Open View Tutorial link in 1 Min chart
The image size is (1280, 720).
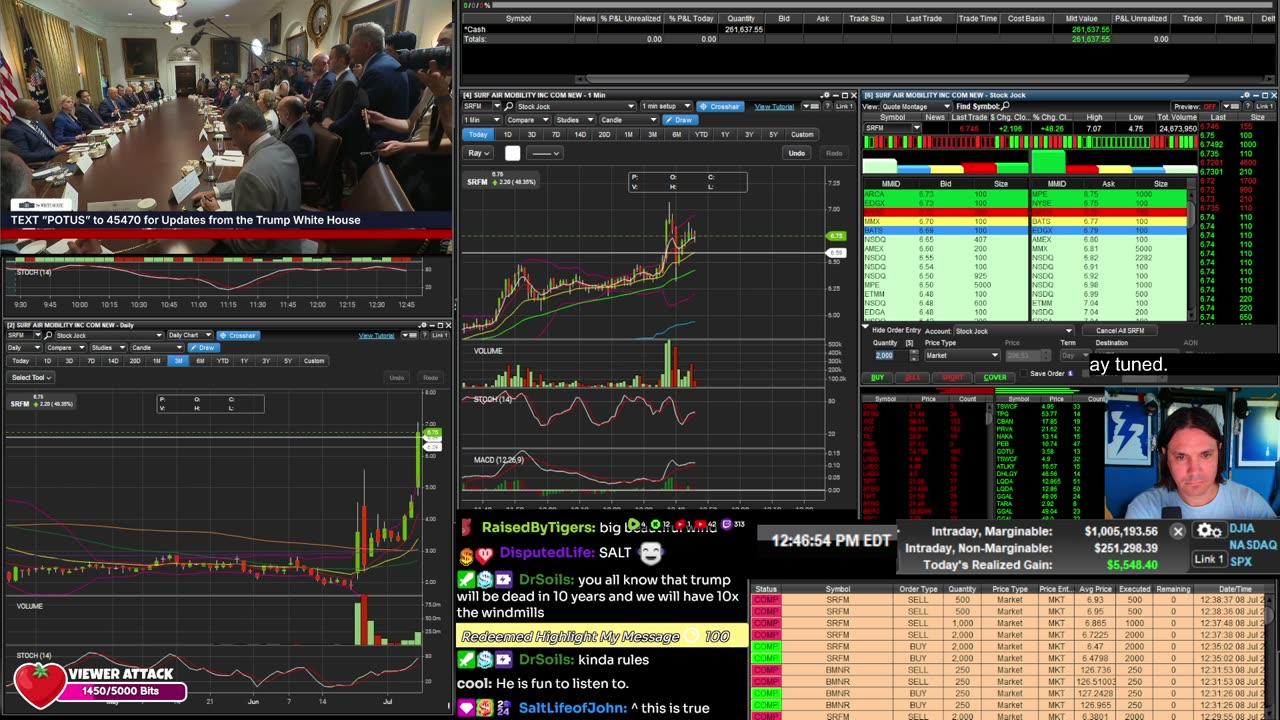click(x=774, y=107)
